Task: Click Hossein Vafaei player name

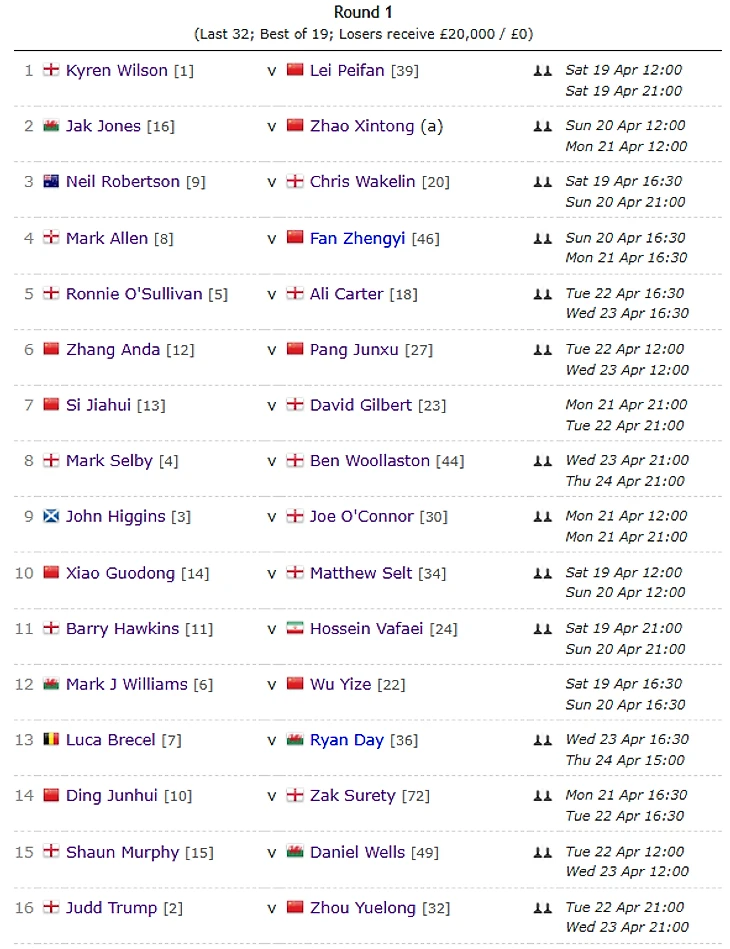Action: (x=366, y=629)
